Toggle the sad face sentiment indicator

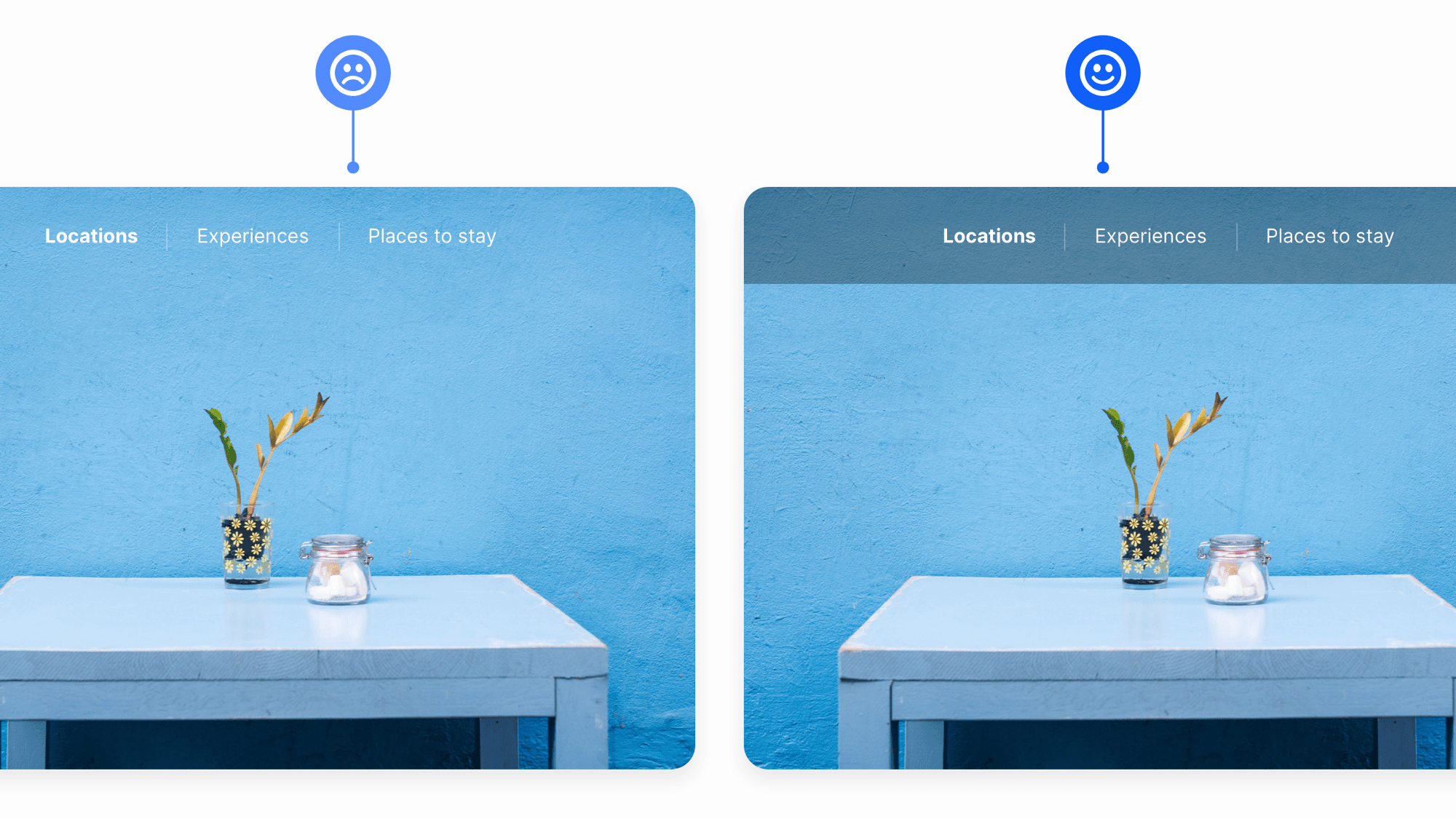pyautogui.click(x=353, y=73)
